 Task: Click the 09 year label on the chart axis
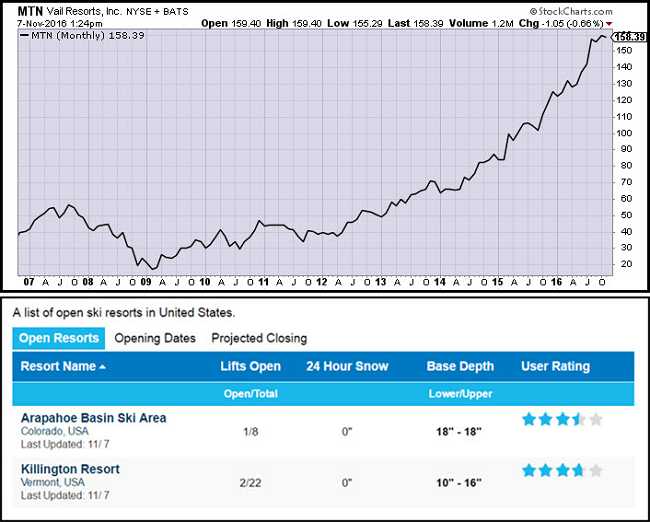coord(146,283)
